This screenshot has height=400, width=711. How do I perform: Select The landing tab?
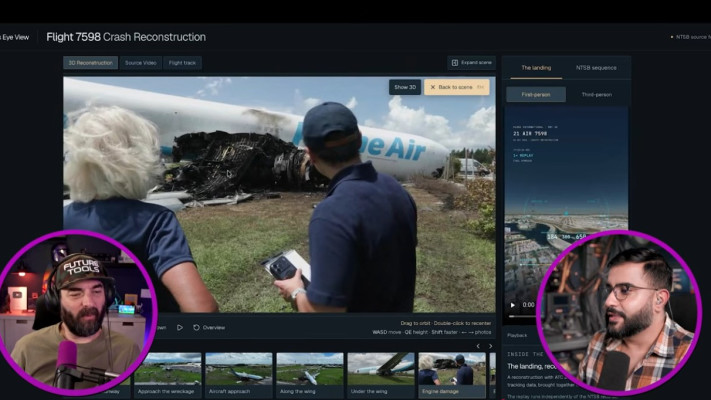tap(536, 68)
